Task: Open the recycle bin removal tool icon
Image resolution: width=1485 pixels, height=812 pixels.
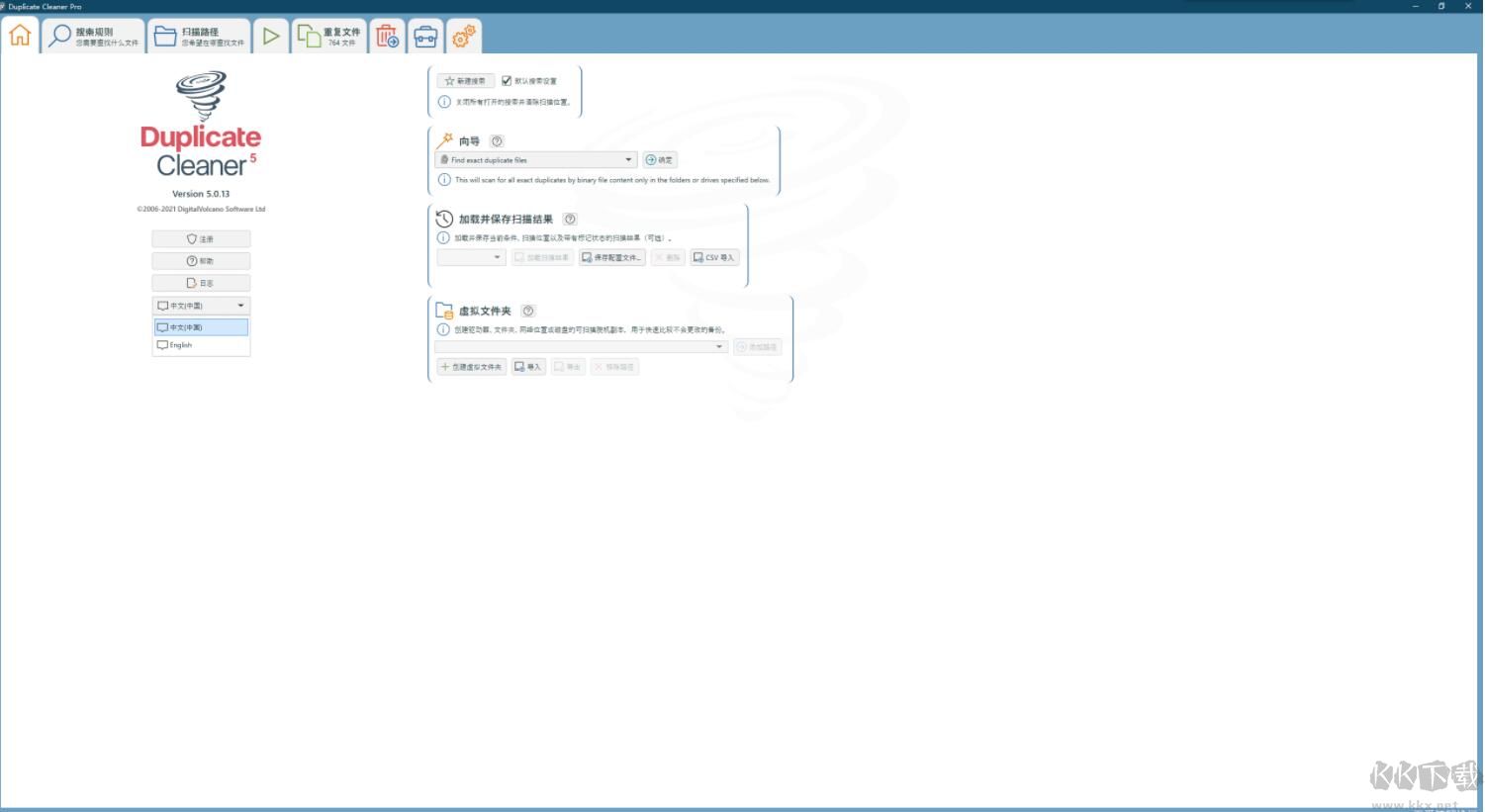Action: pos(388,35)
